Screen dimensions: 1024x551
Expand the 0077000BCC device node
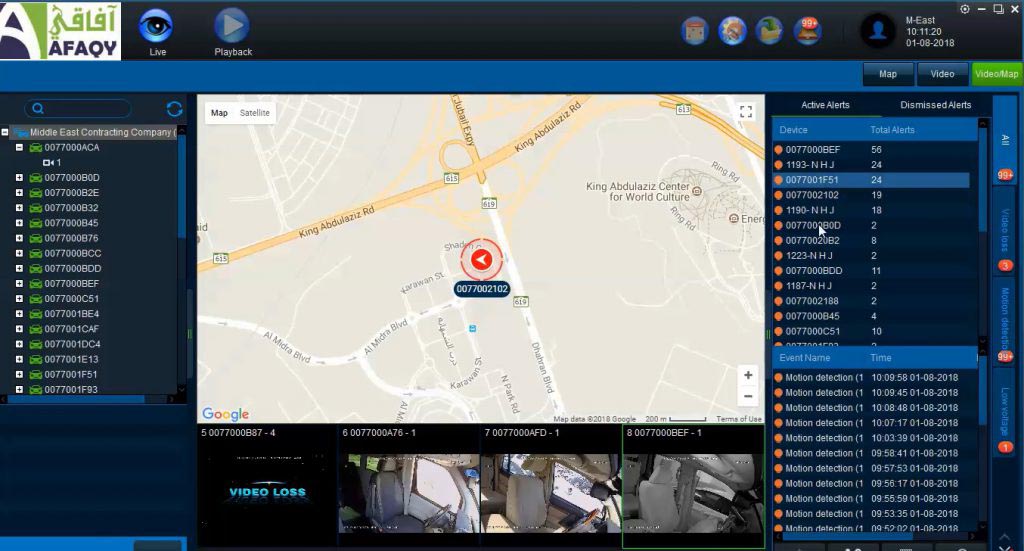point(19,253)
